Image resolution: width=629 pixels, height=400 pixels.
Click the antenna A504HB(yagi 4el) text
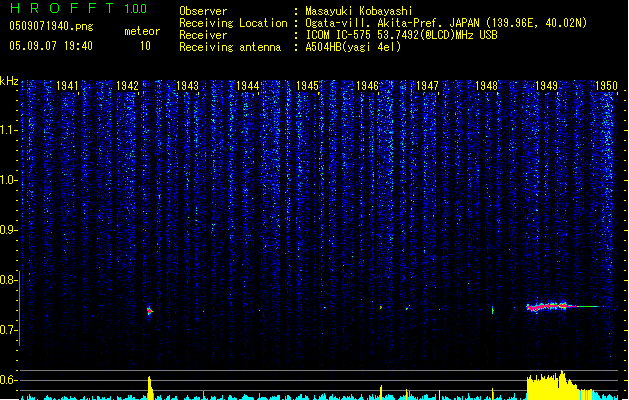point(353,47)
